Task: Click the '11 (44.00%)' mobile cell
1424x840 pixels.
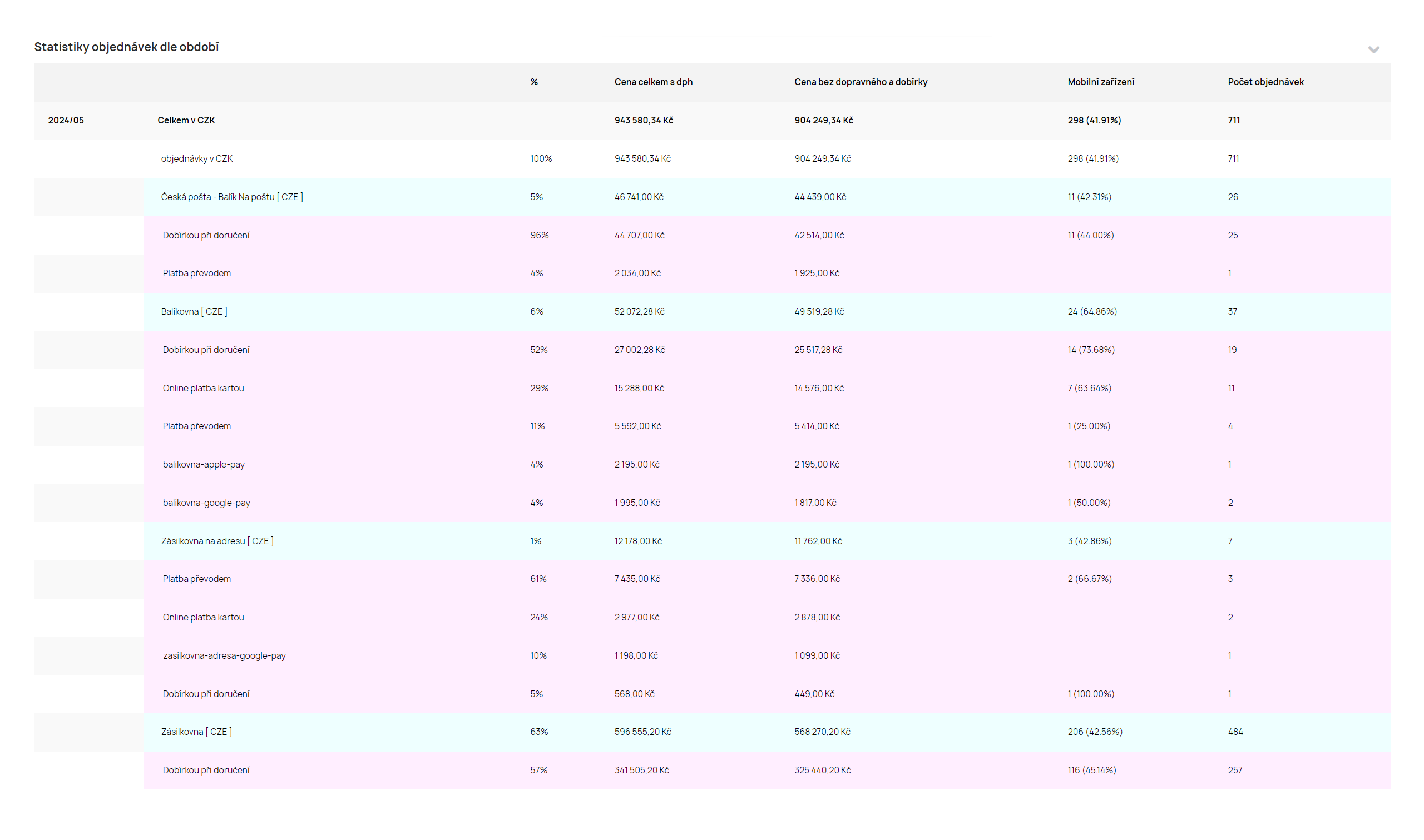Action: tap(1090, 236)
